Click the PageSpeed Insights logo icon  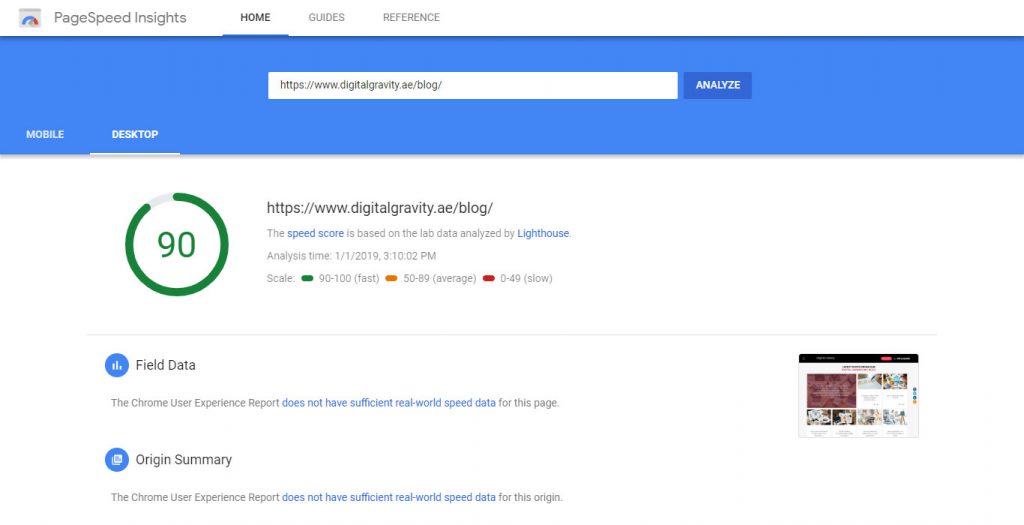point(30,18)
